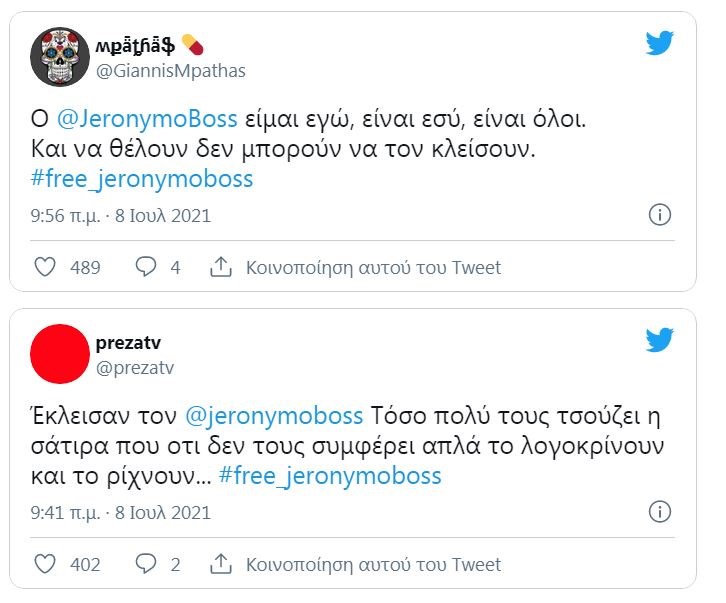The height and width of the screenshot is (603, 726).
Task: Click the prezatv display name
Action: click(x=129, y=344)
